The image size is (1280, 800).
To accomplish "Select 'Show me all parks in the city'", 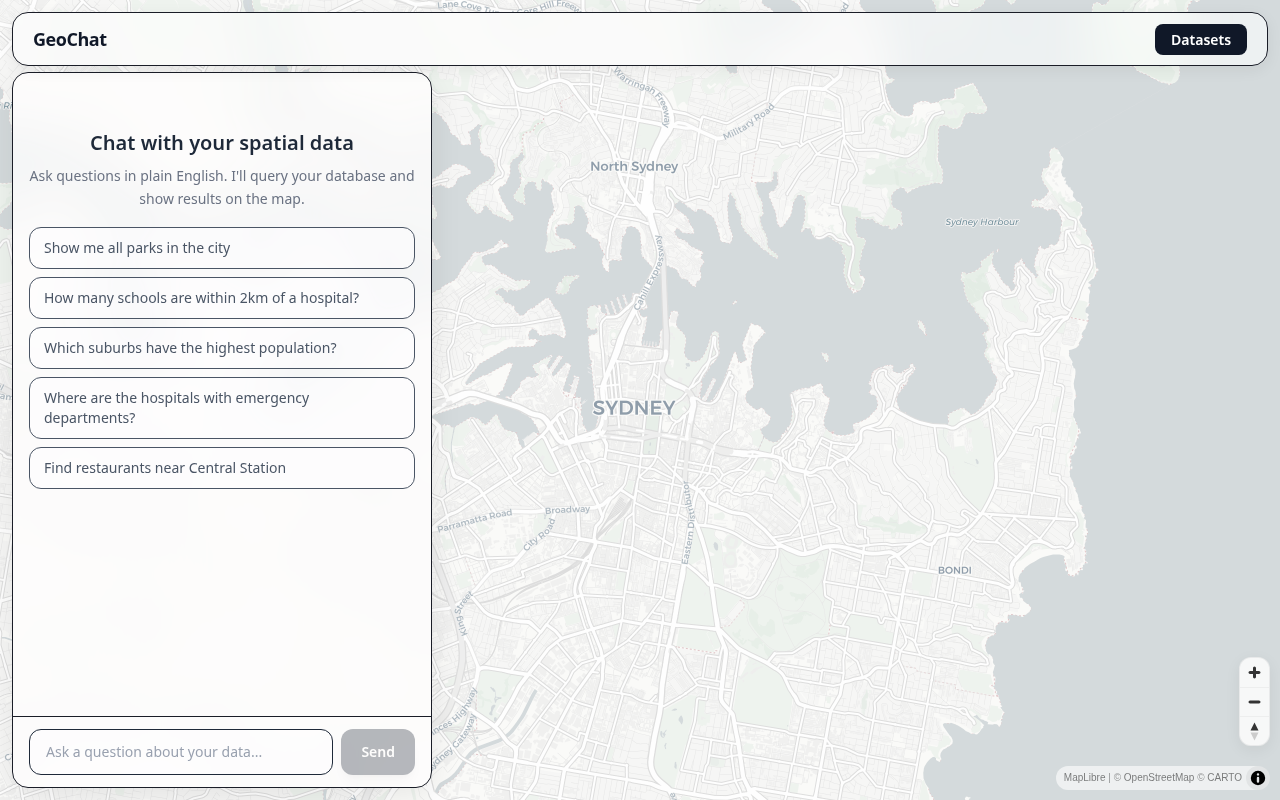I will [x=221, y=247].
